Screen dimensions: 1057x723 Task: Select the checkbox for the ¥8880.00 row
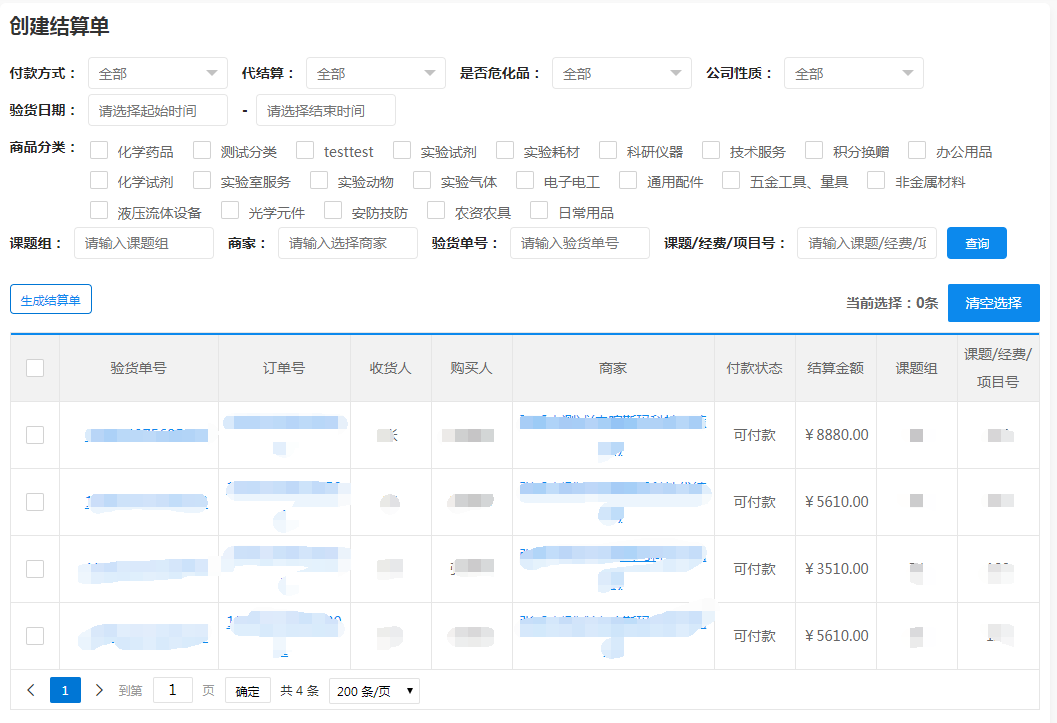pyautogui.click(x=35, y=435)
